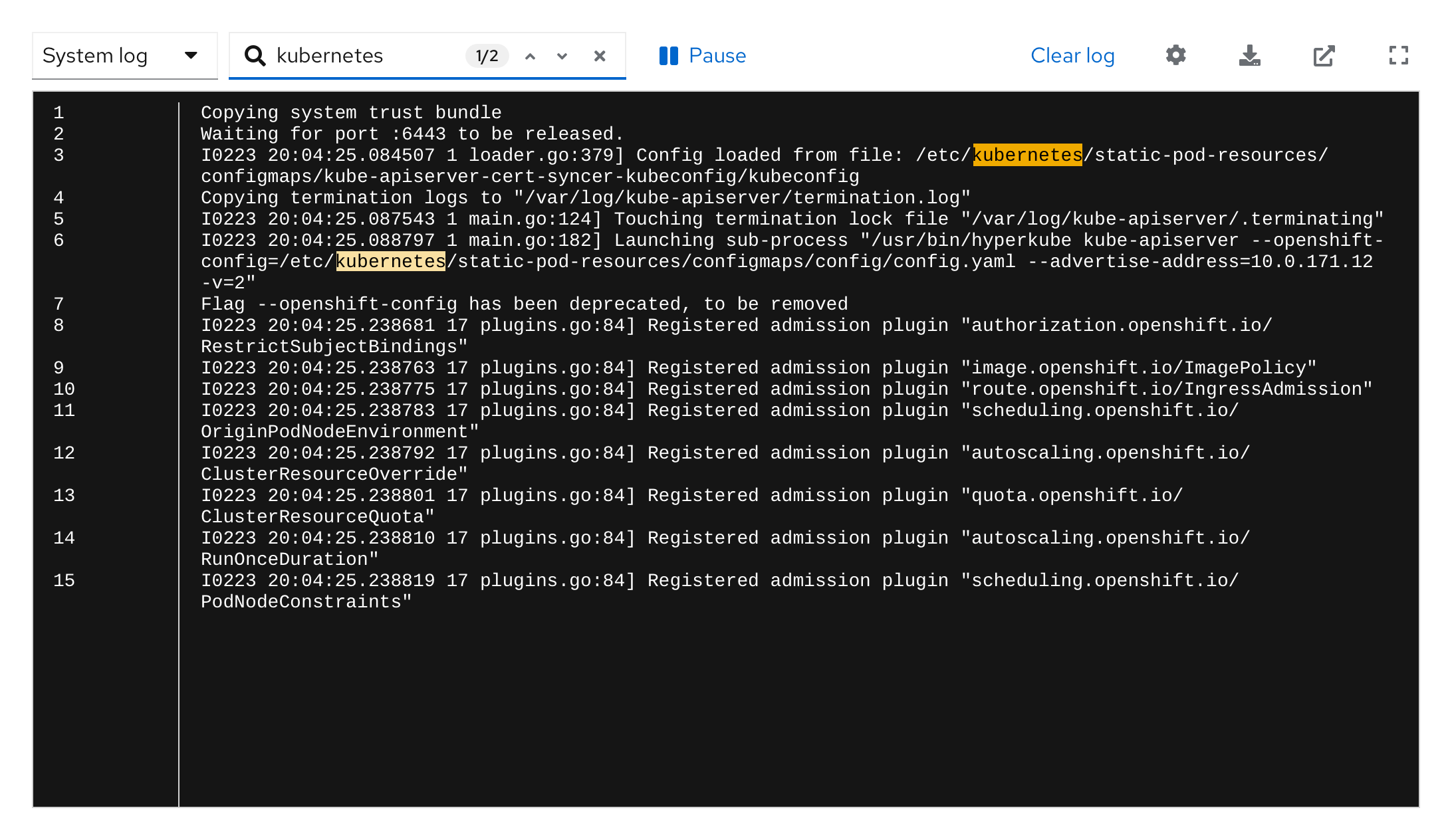Click the Clear log link
This screenshot has height=840, width=1452.
(x=1072, y=56)
